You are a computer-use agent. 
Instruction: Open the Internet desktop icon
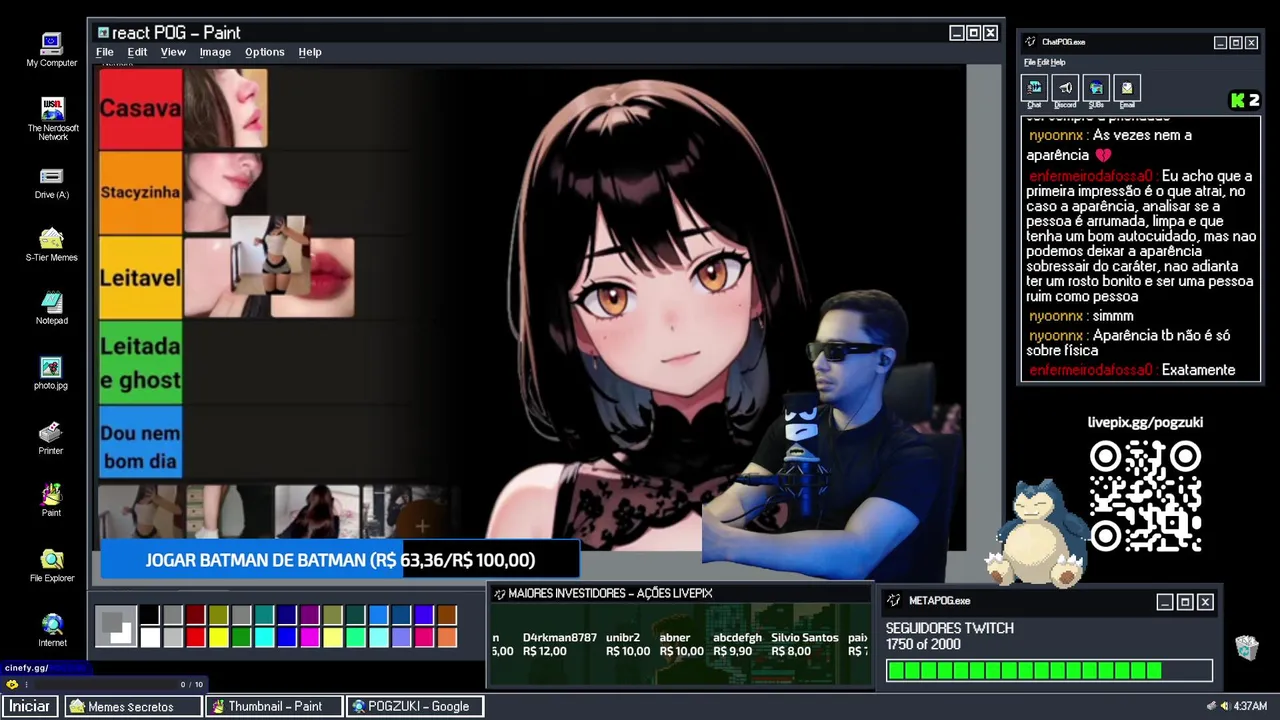coord(52,630)
